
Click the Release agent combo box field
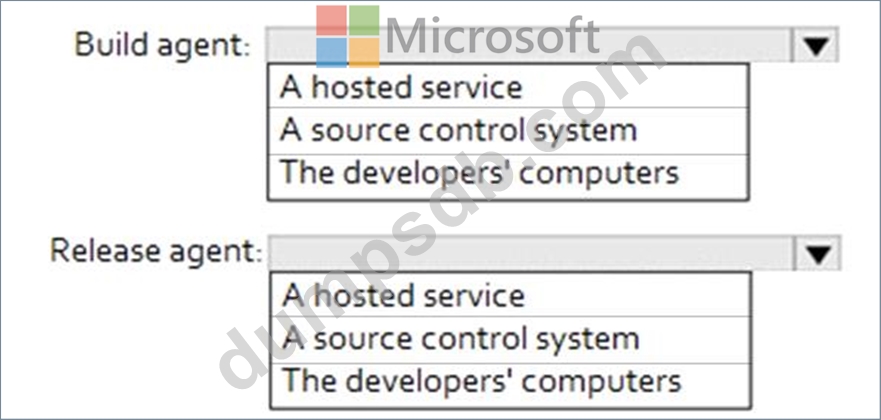[x=530, y=253]
